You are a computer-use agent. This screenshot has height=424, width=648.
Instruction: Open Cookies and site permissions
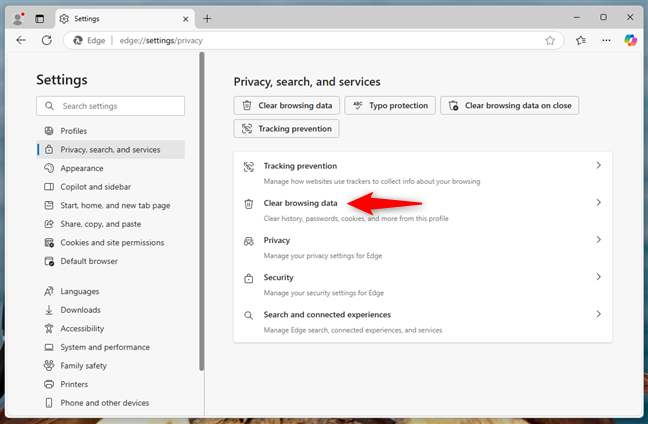pyautogui.click(x=110, y=243)
